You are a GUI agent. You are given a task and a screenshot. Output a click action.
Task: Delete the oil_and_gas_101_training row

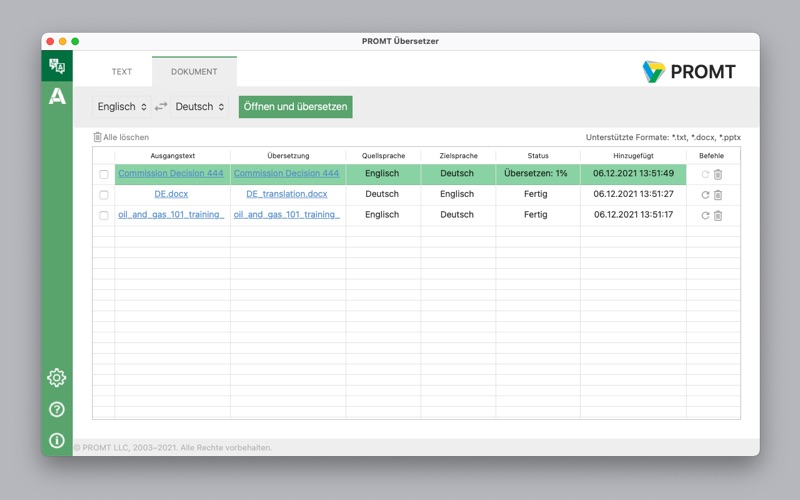718,215
